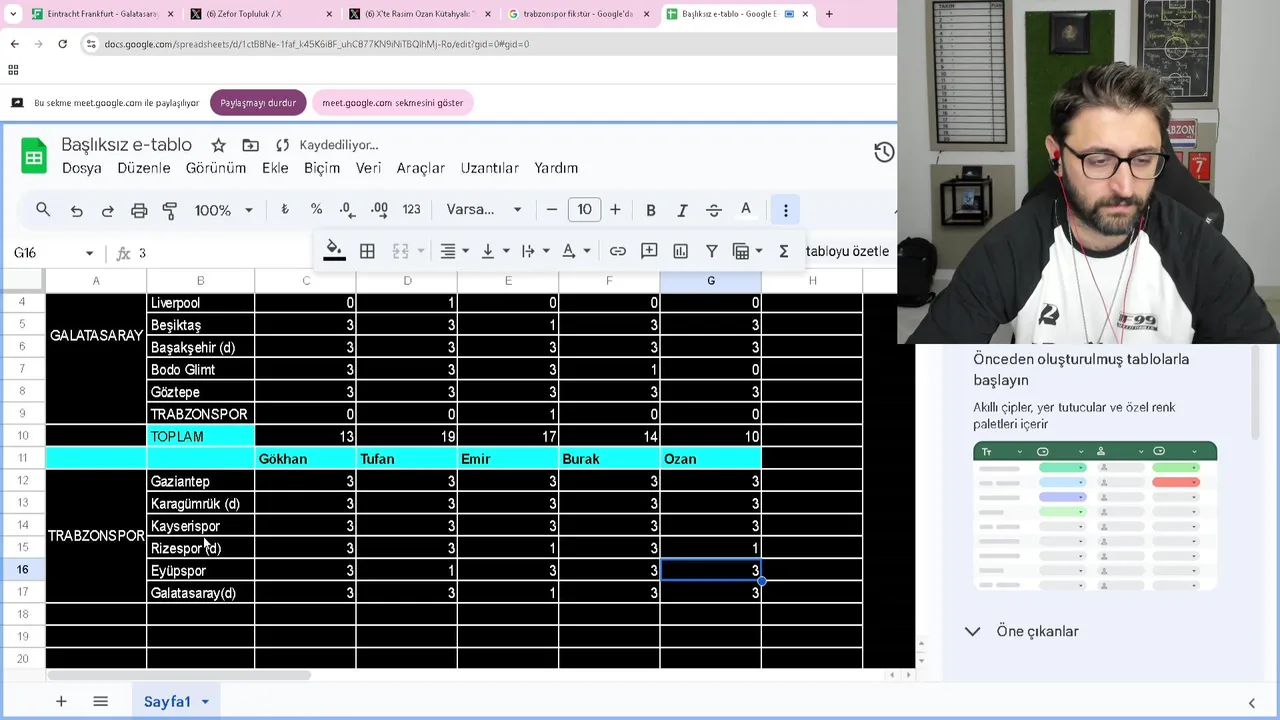Viewport: 1280px width, 720px height.
Task: Collapse the three-dot overflow toolbar
Action: click(786, 210)
